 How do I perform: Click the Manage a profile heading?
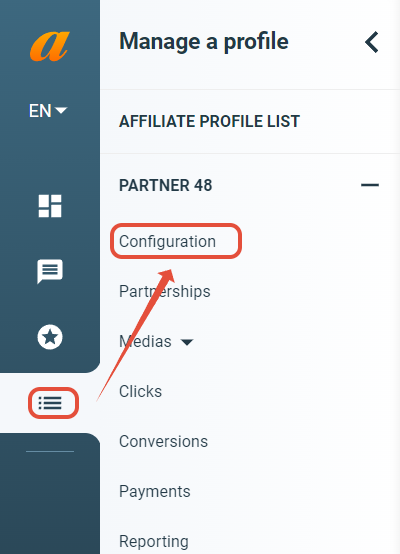pyautogui.click(x=204, y=42)
